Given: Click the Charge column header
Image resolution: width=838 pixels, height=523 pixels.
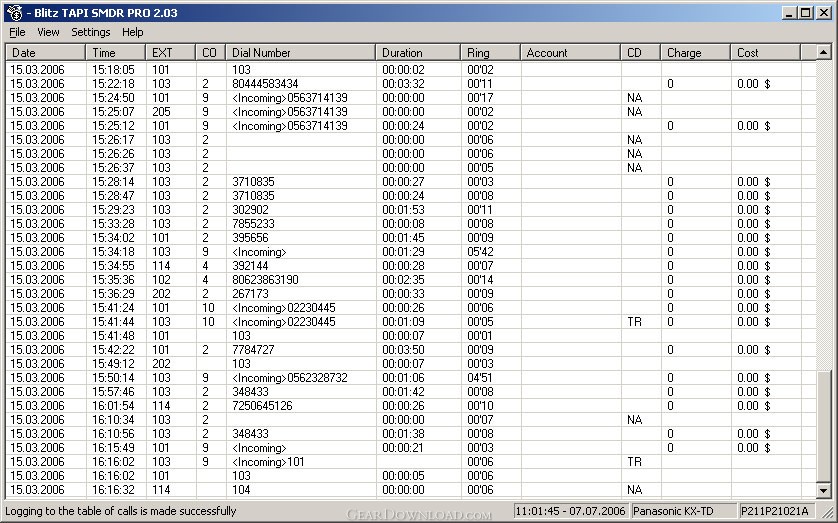Looking at the screenshot, I should 696,53.
